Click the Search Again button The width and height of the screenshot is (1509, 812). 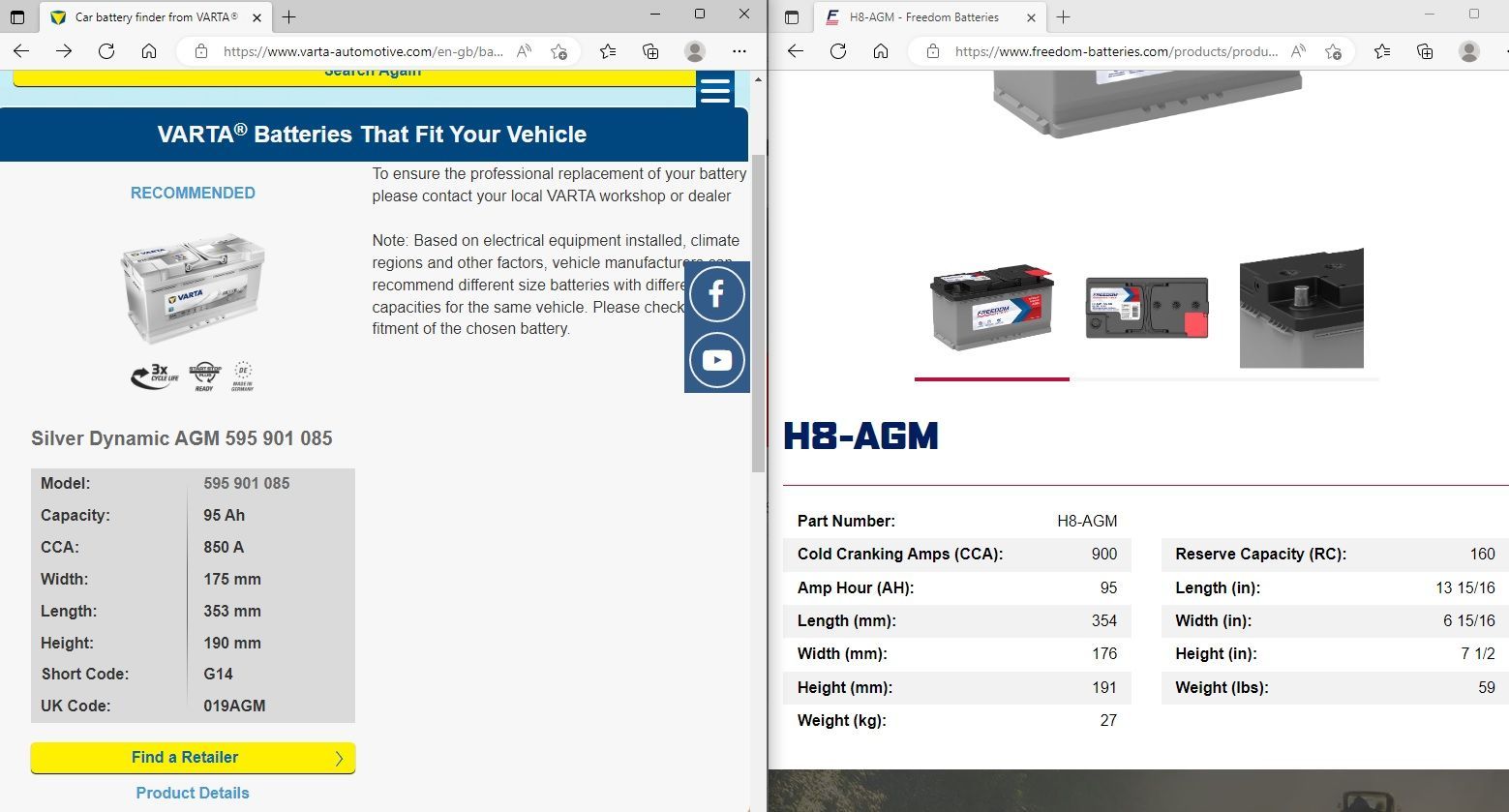tap(373, 75)
